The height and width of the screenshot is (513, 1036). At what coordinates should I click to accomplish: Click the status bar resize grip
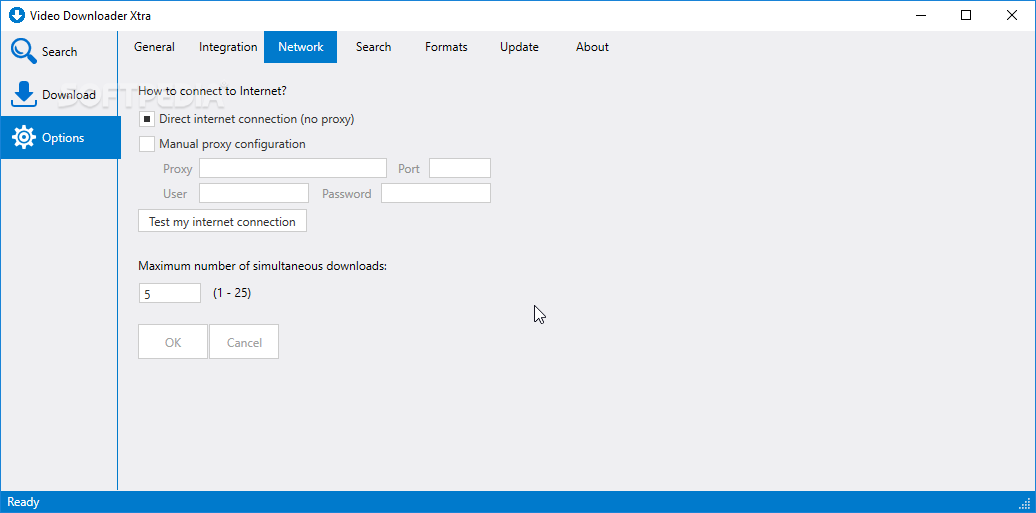pos(1026,503)
